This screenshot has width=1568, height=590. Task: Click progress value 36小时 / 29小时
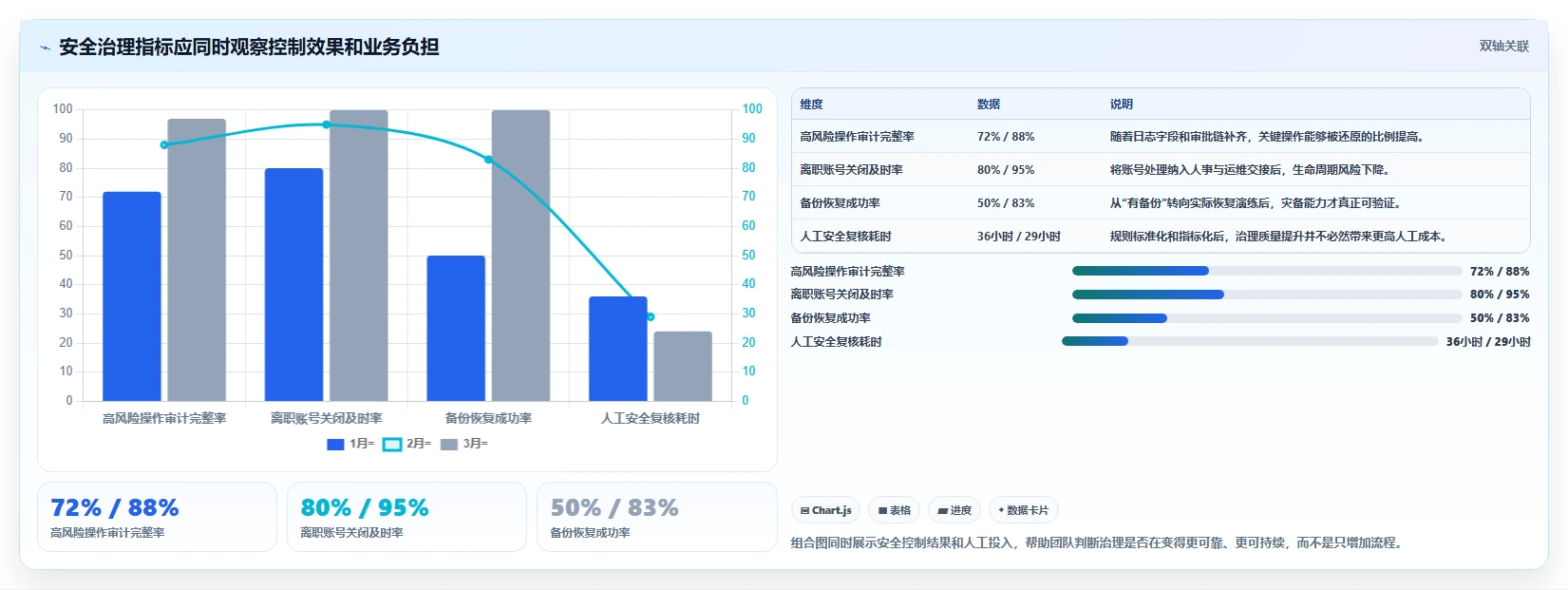[x=1488, y=342]
